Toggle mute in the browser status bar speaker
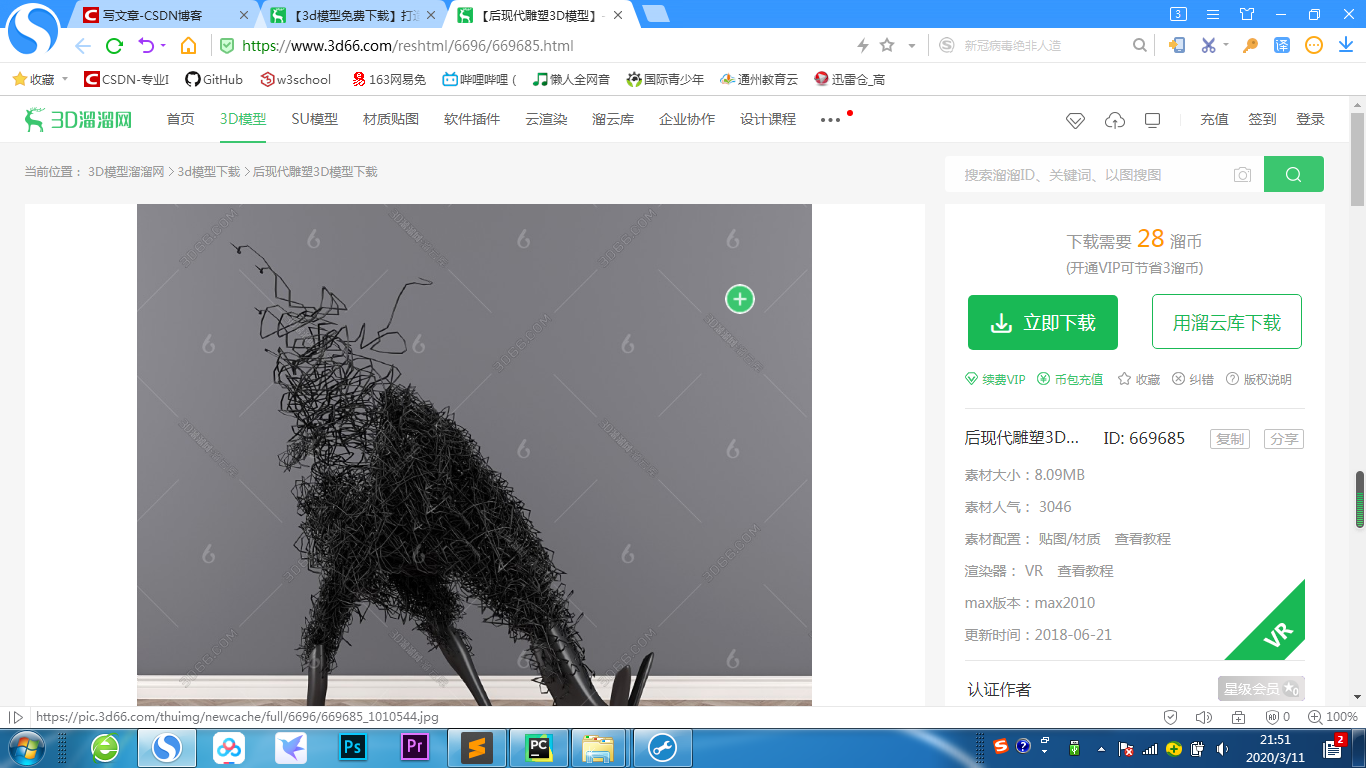This screenshot has height=768, width=1366. point(1203,716)
